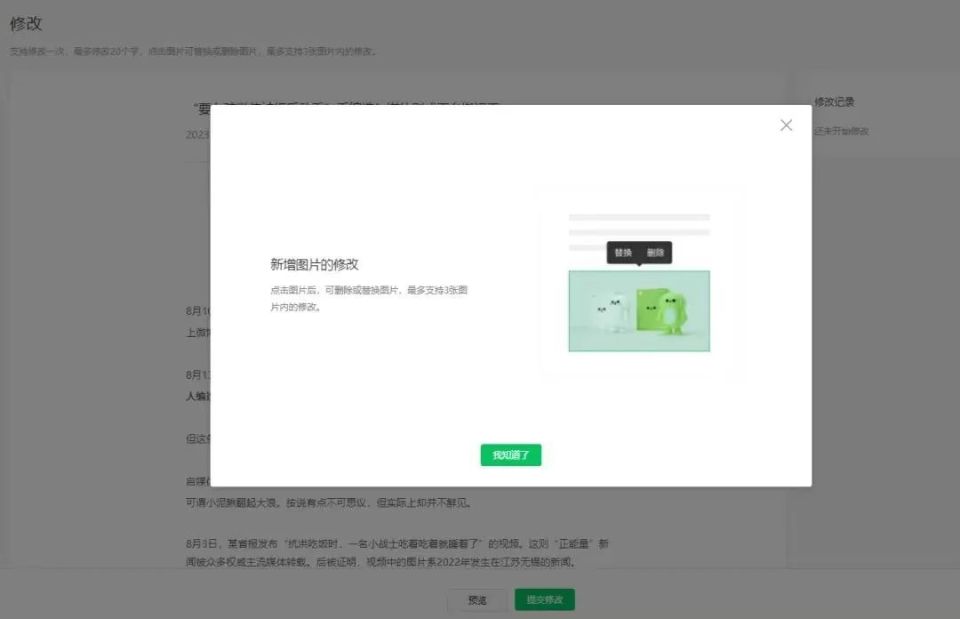The image size is (960, 619).
Task: Click the 我知道了 confirmation button
Action: pos(510,455)
